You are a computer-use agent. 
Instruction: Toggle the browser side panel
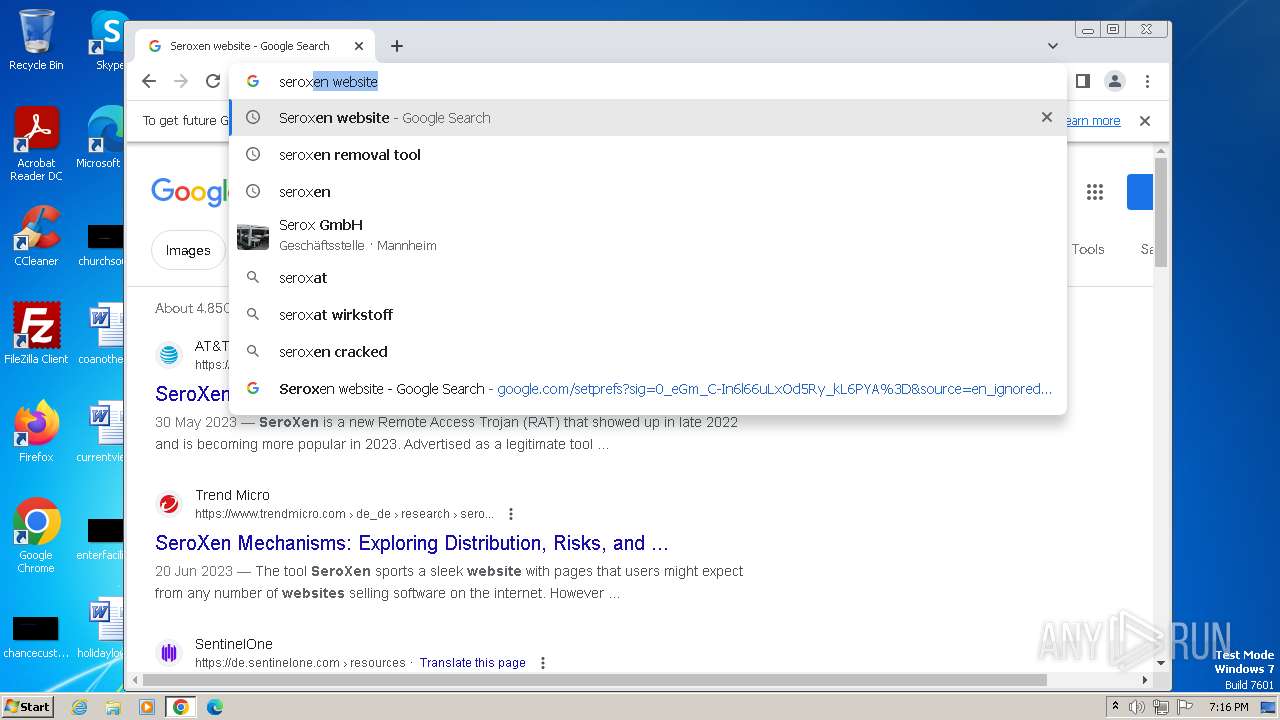tap(1082, 81)
